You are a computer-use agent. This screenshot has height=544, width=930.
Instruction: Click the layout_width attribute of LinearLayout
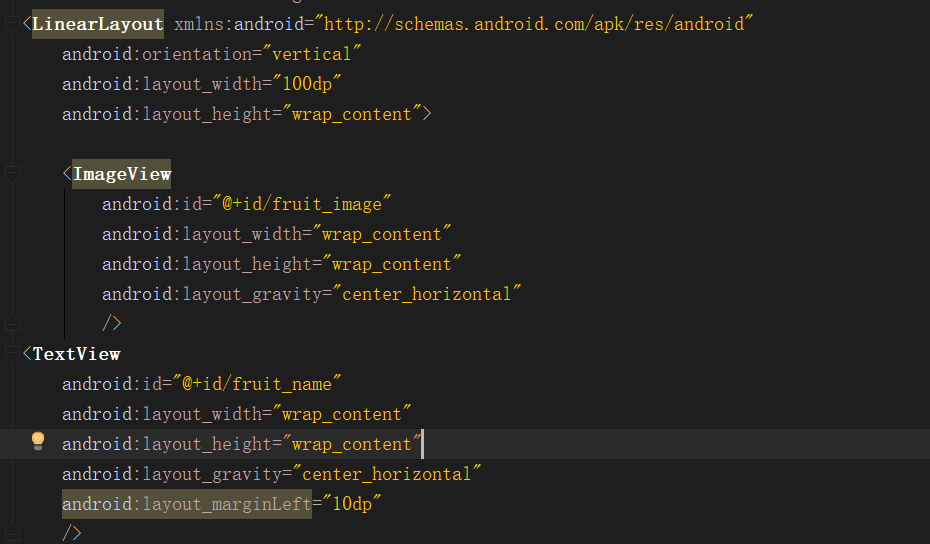(x=163, y=84)
